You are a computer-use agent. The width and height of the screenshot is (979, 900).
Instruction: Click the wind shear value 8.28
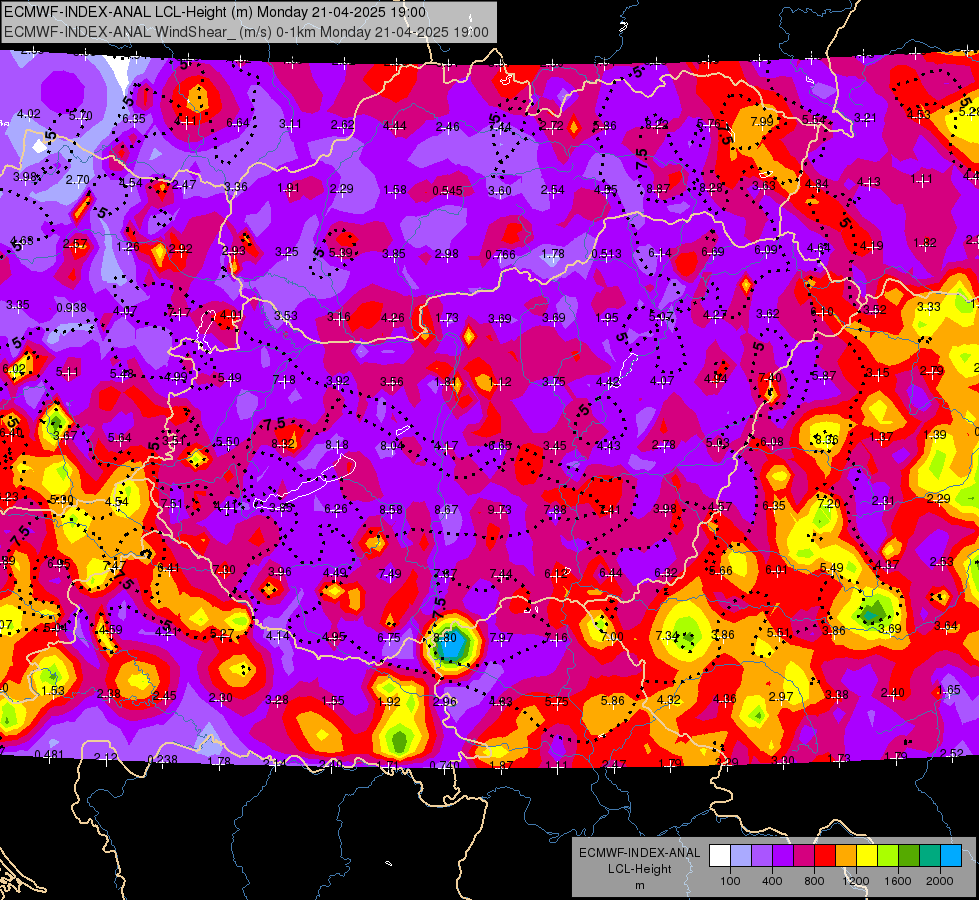click(x=711, y=187)
